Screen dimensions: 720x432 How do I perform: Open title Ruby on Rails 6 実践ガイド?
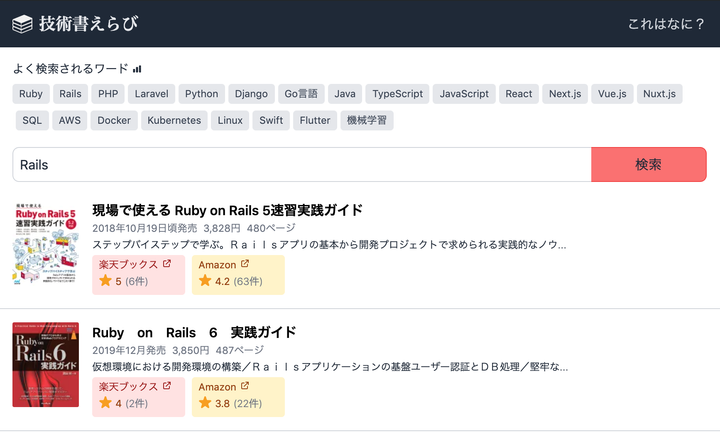[194, 332]
